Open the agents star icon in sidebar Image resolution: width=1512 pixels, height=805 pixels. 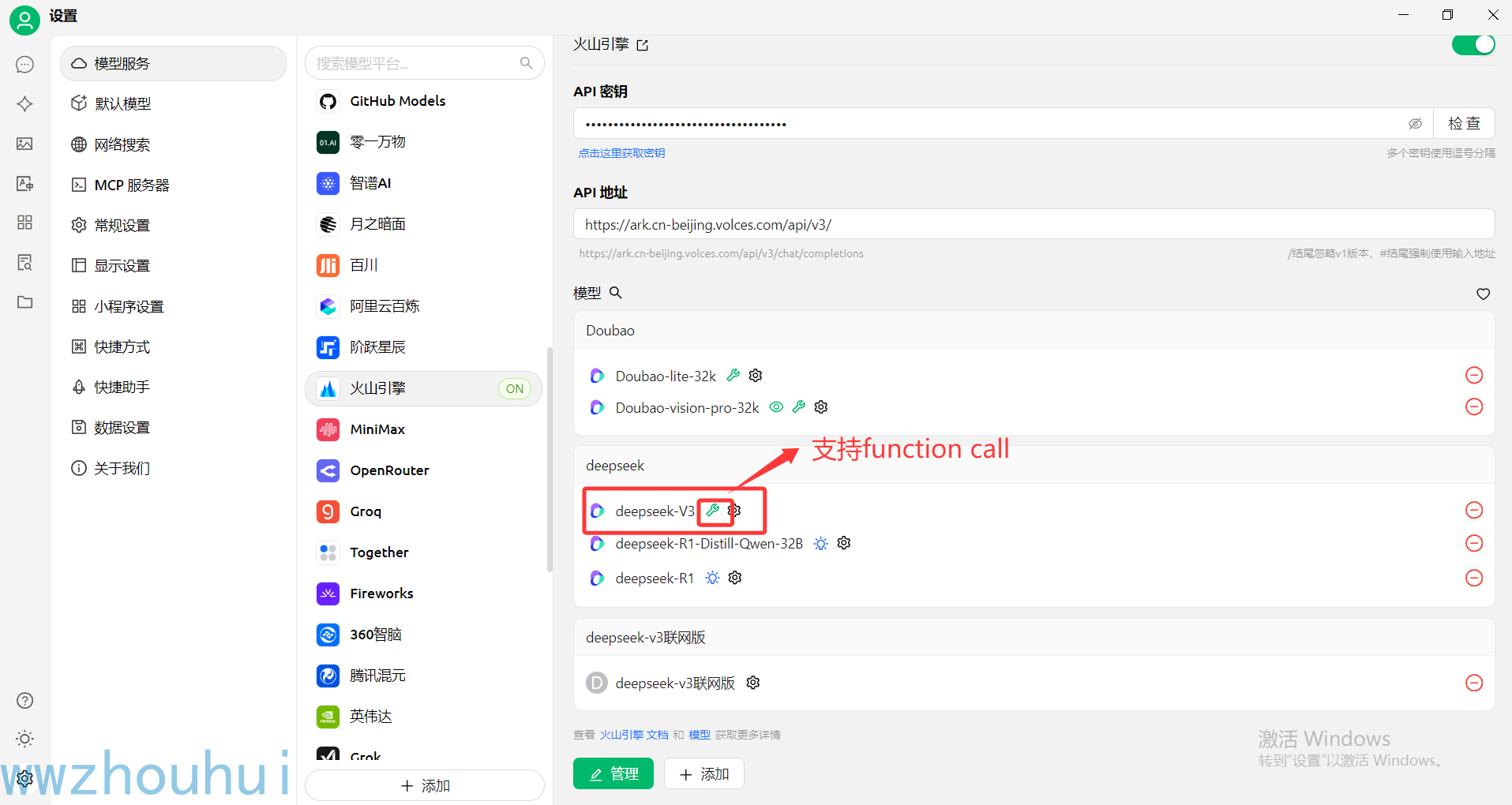pyautogui.click(x=24, y=103)
